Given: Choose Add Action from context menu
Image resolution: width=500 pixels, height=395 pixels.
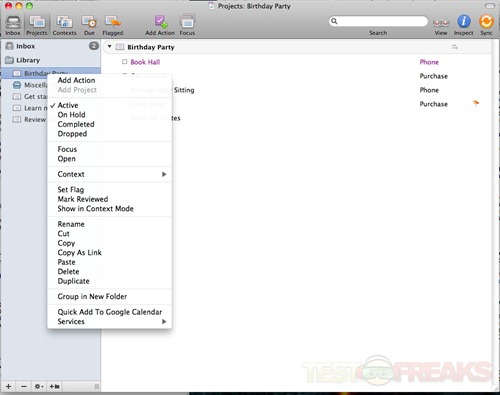Looking at the screenshot, I should click(76, 80).
